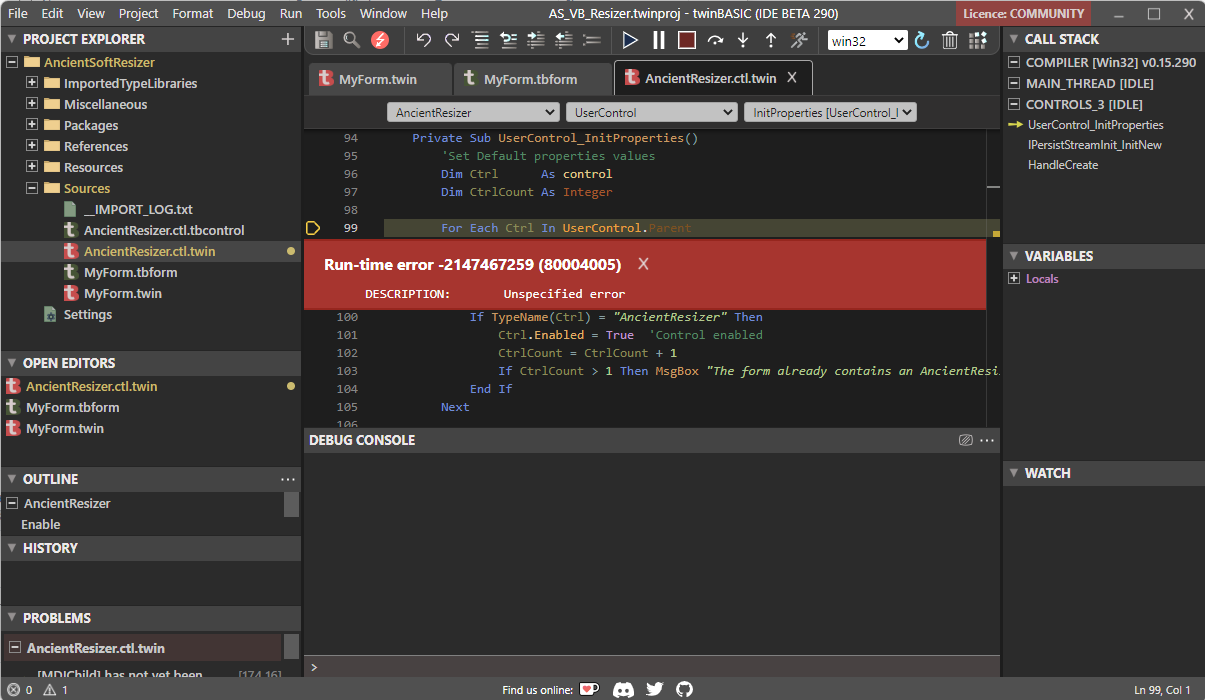
Task: Pause execution with the Pause icon
Action: coord(658,40)
